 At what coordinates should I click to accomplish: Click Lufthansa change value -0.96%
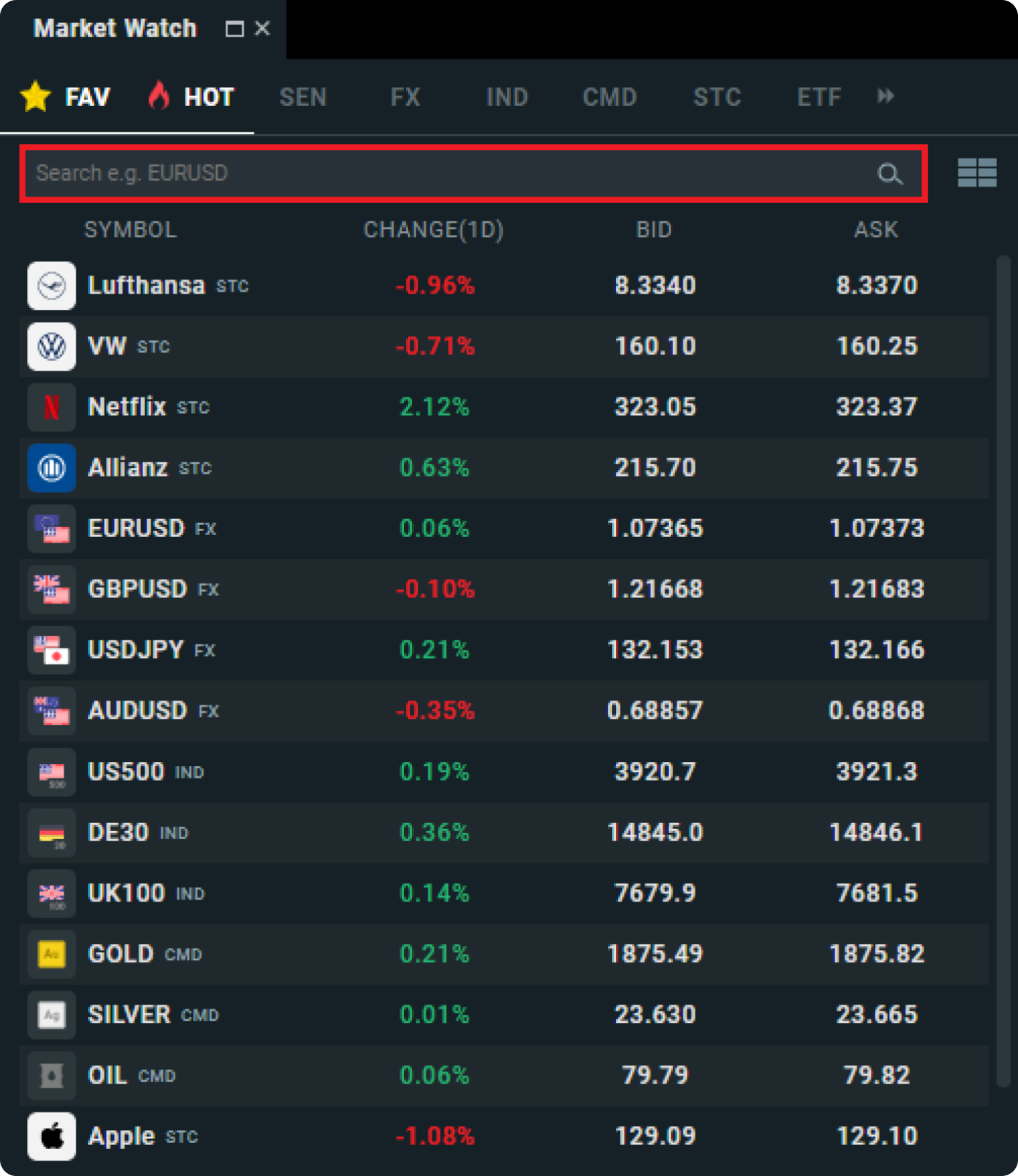(435, 286)
